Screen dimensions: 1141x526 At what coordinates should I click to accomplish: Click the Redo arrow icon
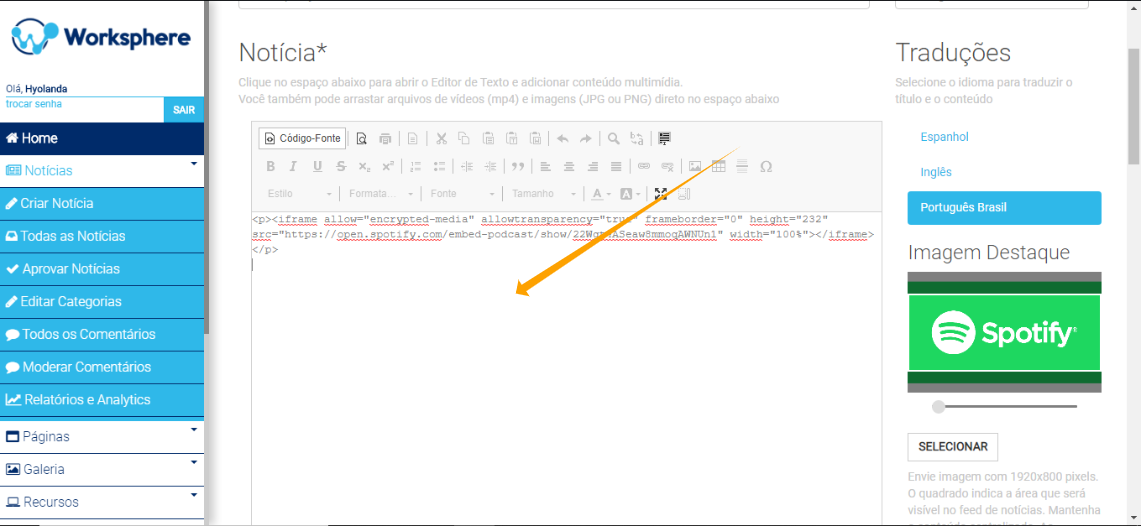pos(586,138)
